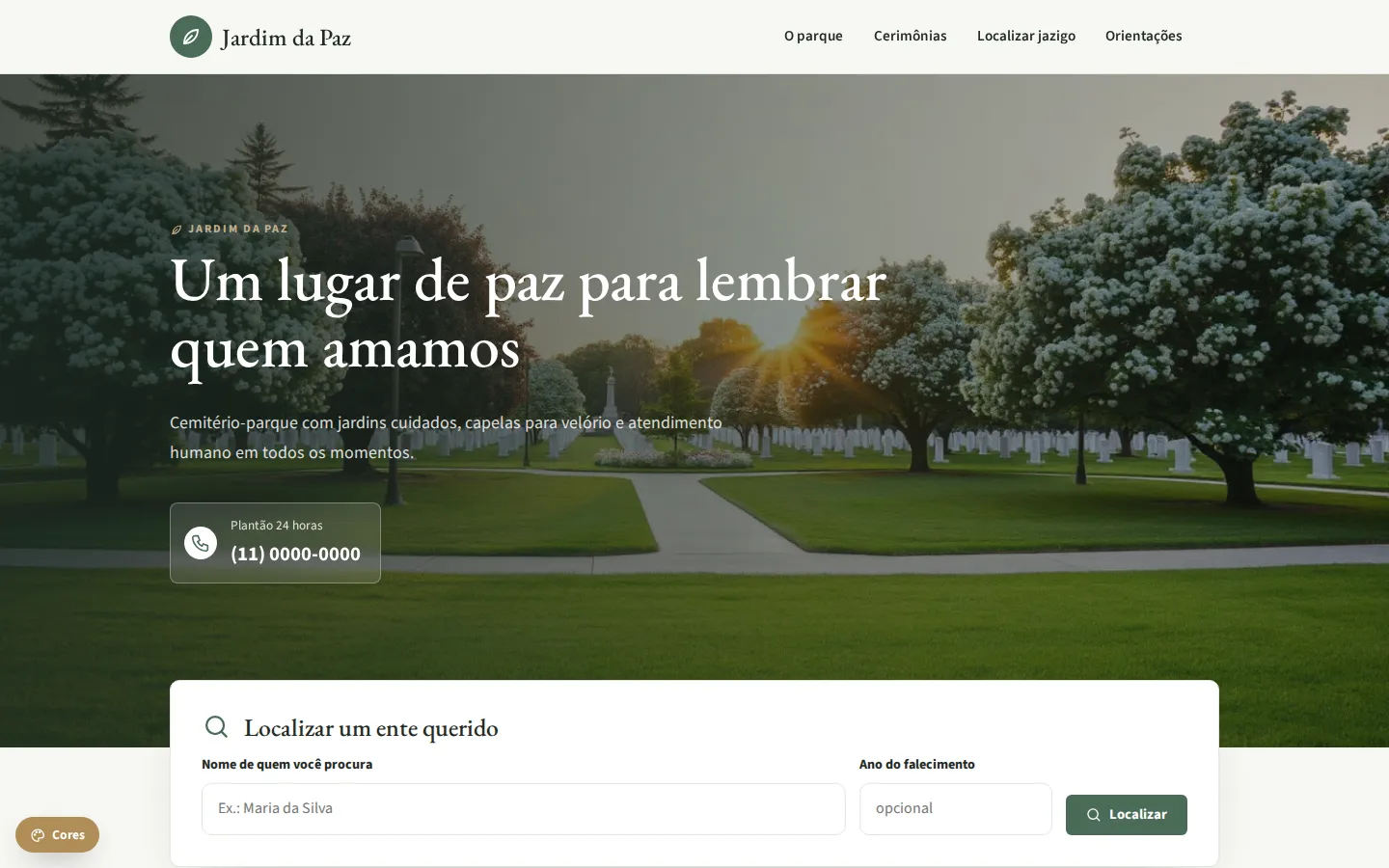Click the "Ano do falecimento" field label
Screen dimensions: 1389x868
917,764
